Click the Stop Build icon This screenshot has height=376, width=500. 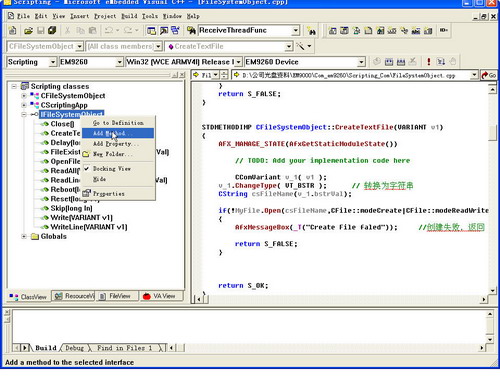(x=412, y=62)
